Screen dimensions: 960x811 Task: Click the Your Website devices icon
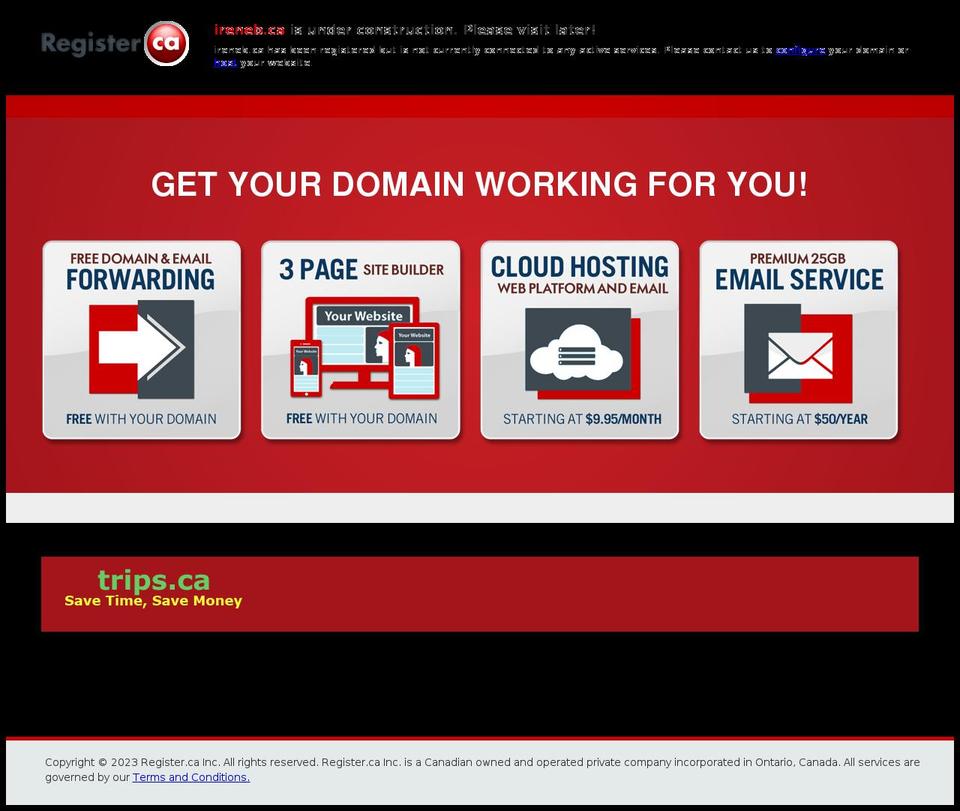(x=365, y=348)
